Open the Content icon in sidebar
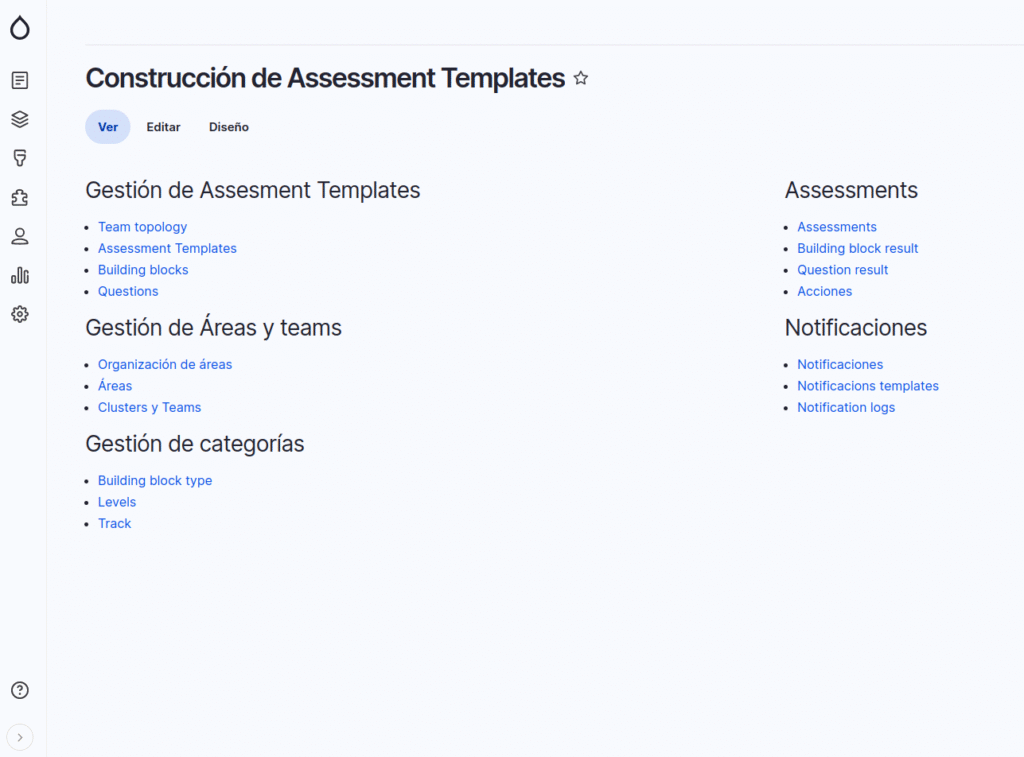The height and width of the screenshot is (757, 1024). [x=20, y=81]
